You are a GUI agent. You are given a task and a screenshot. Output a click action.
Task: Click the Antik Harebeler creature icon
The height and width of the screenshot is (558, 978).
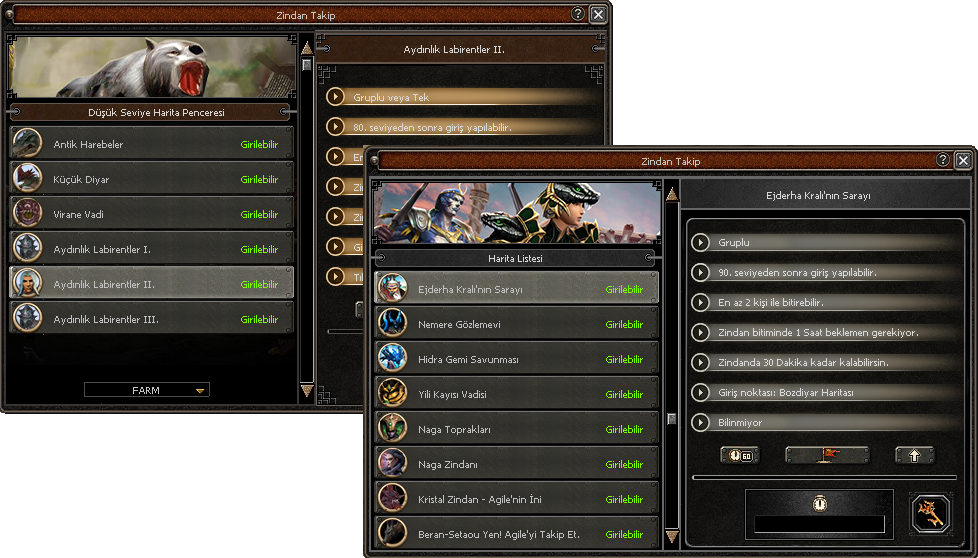pyautogui.click(x=27, y=143)
